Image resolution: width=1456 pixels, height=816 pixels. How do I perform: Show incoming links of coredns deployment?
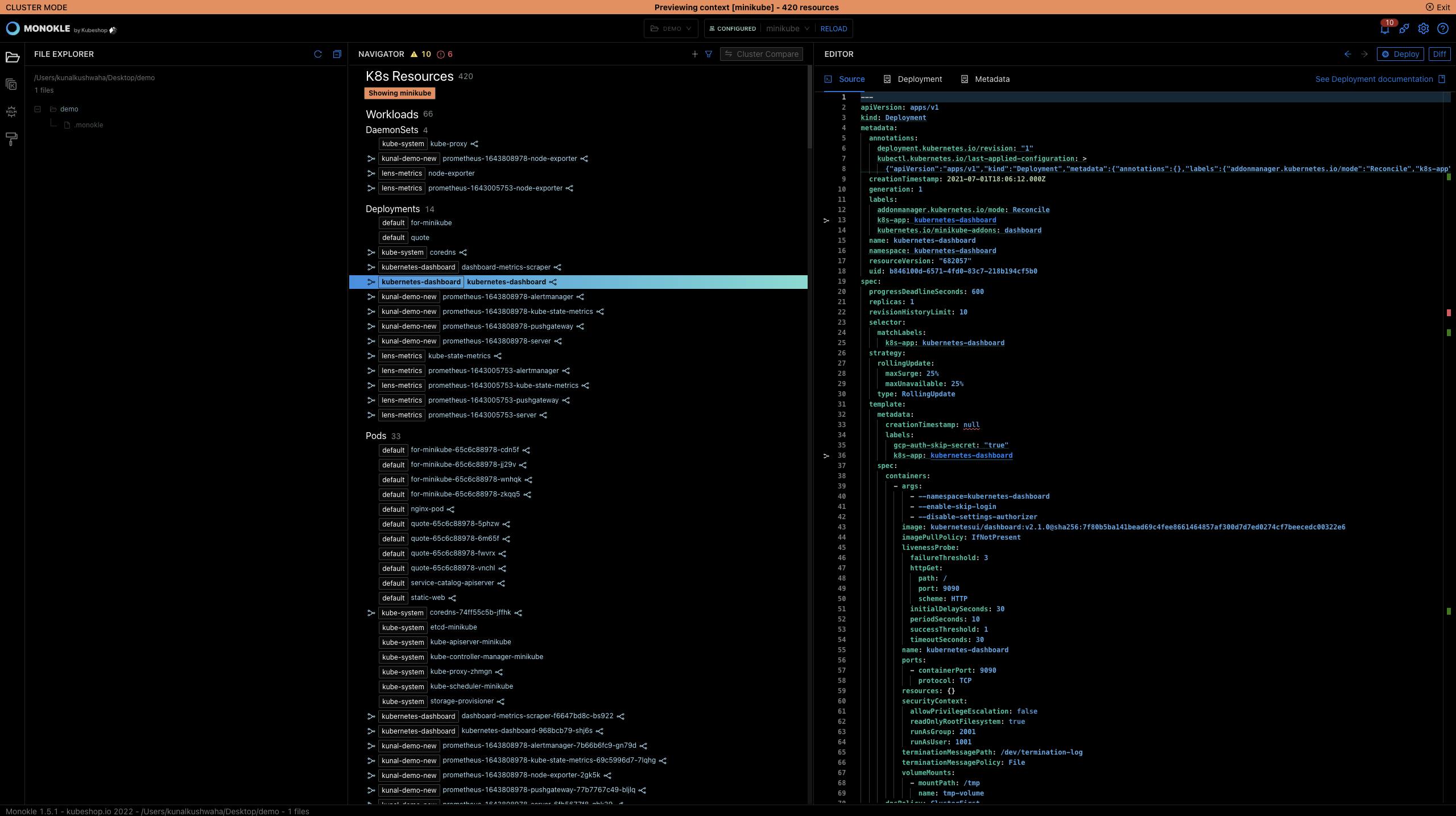click(371, 252)
